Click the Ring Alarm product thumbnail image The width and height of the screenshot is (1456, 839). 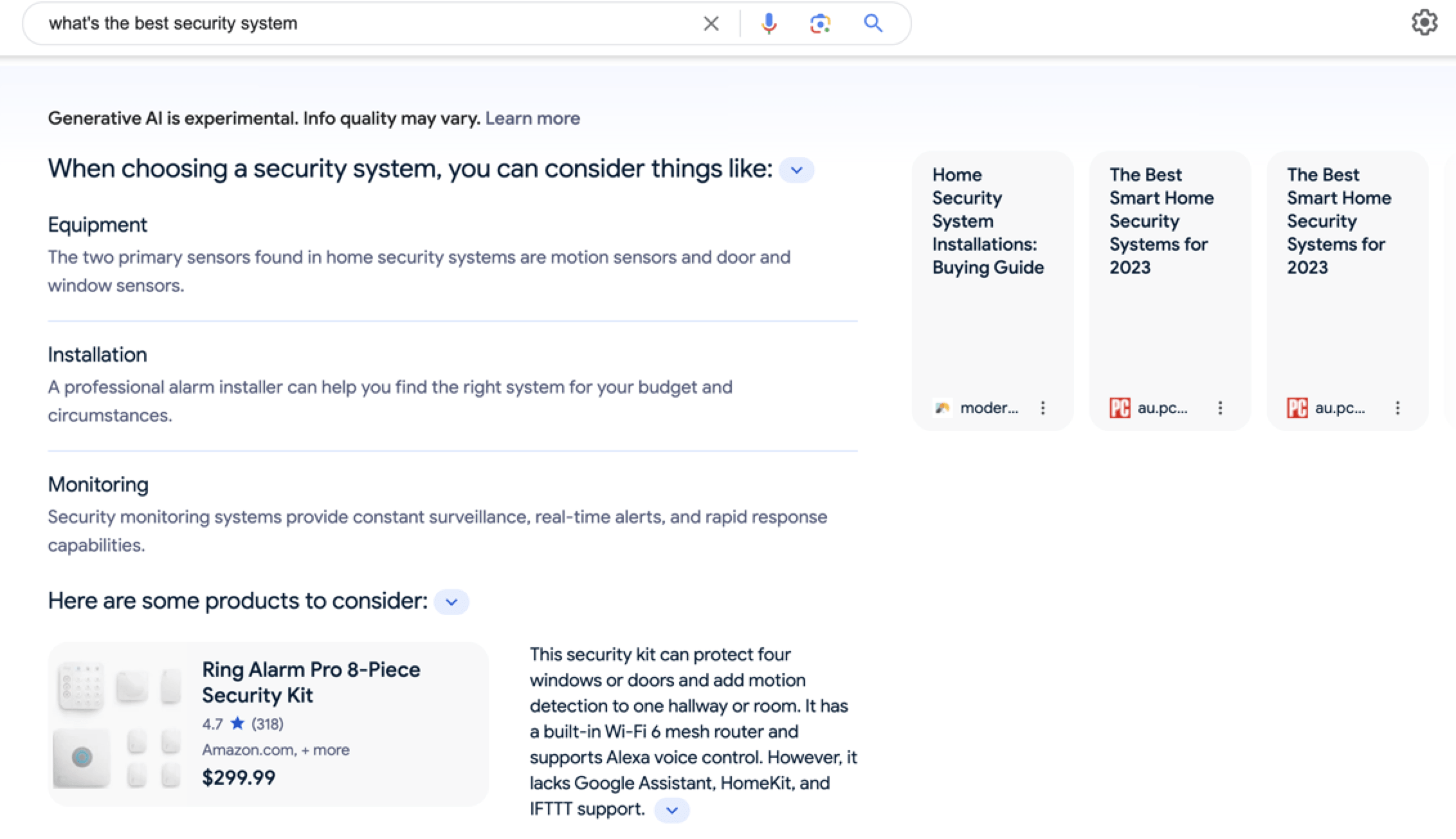click(x=118, y=724)
